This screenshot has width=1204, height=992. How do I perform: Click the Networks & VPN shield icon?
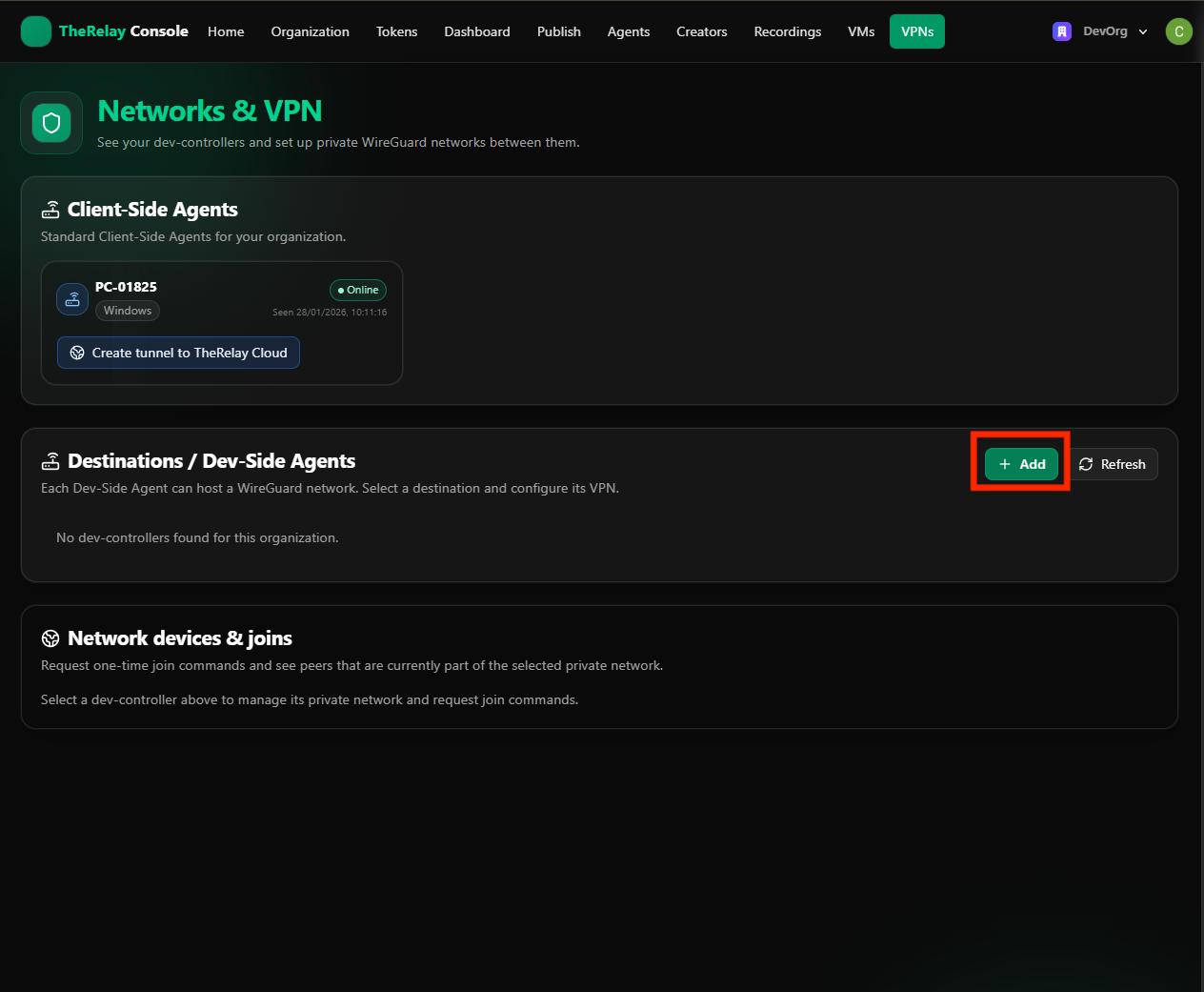pos(50,122)
